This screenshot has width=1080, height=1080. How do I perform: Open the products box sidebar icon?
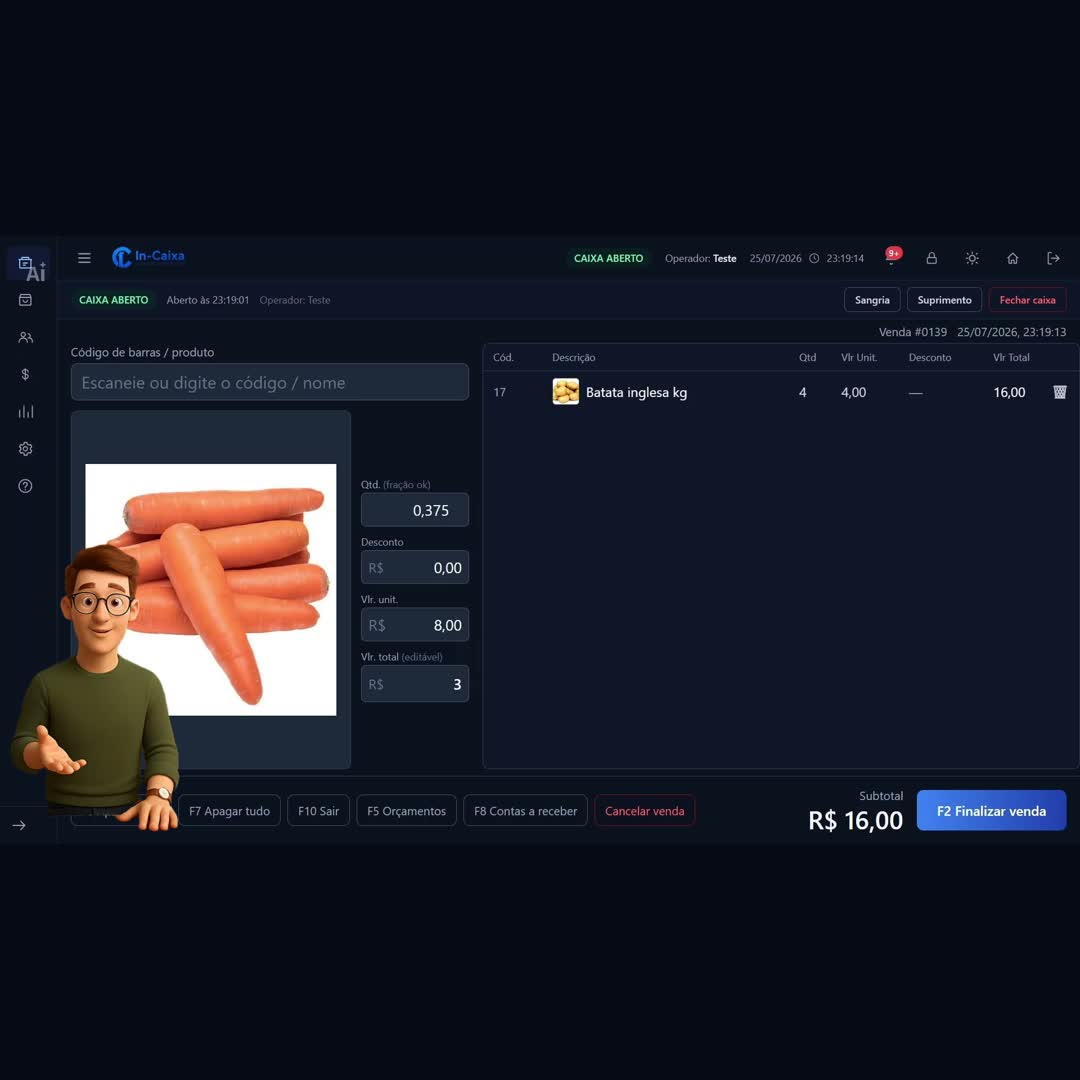[25, 300]
